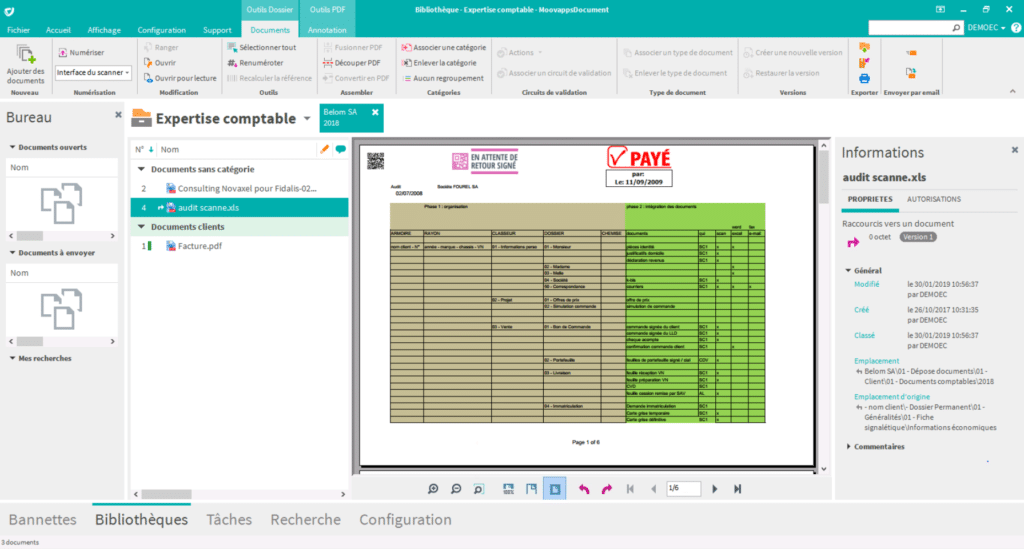This screenshot has height=549, width=1024.
Task: Click Sélectionner tout tool
Action: coord(261,48)
